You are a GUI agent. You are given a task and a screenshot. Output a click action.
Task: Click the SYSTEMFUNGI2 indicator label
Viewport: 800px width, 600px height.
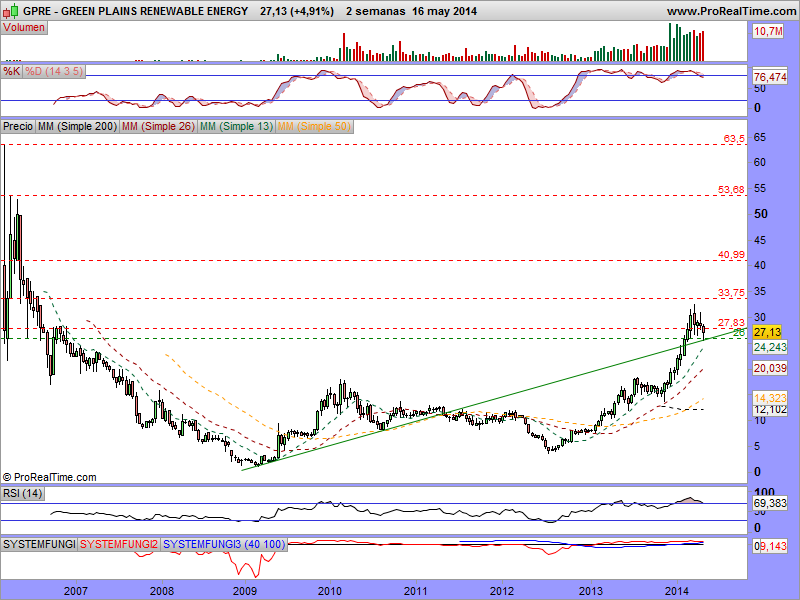[x=119, y=544]
